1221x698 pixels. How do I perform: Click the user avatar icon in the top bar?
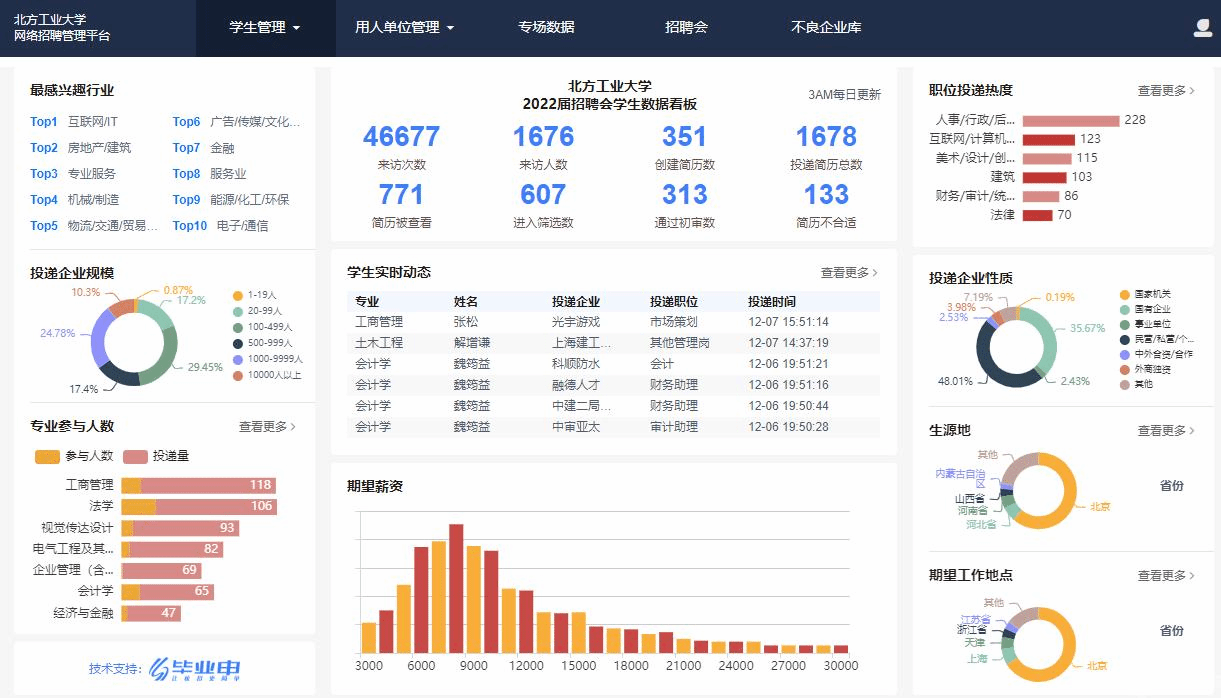click(x=1202, y=28)
